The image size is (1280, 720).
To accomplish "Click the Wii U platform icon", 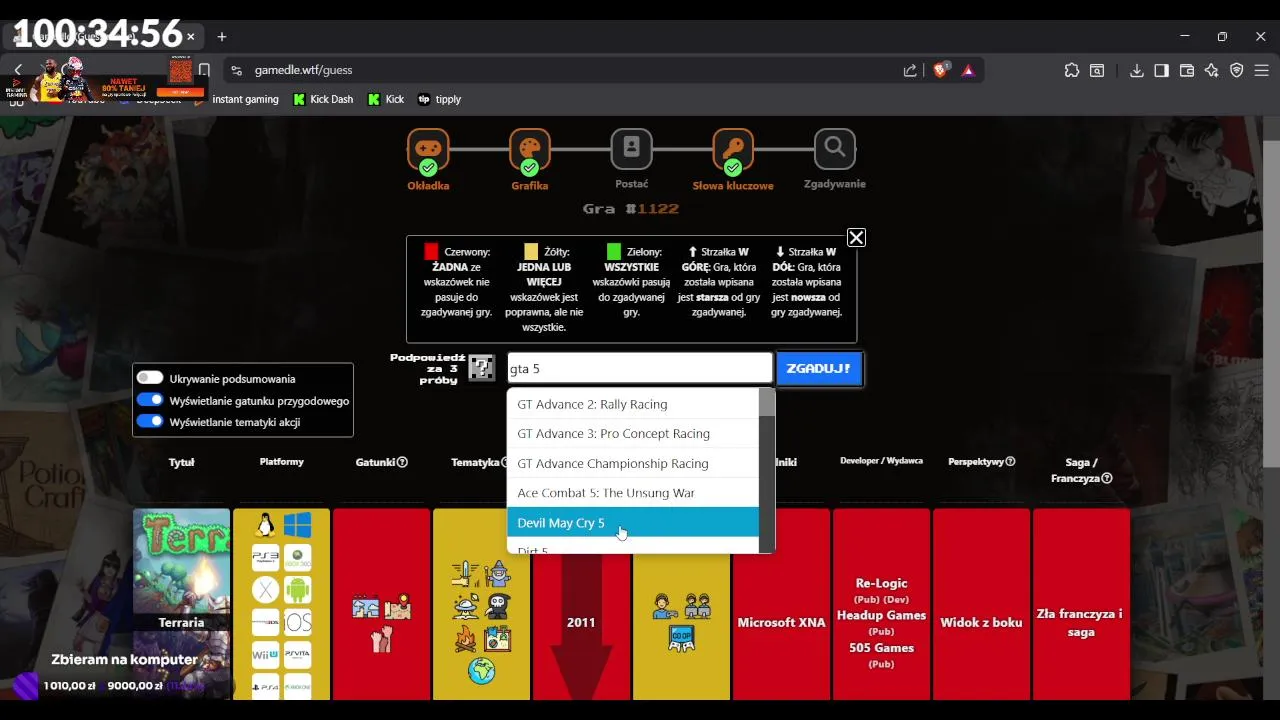I will coord(265,655).
